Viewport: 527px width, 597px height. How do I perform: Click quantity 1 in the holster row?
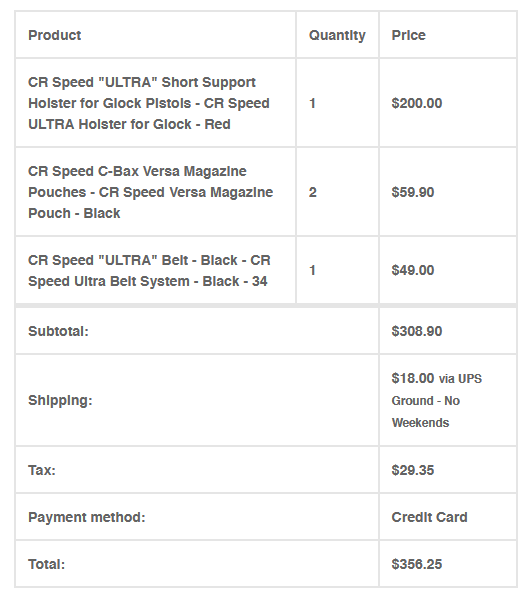tap(313, 103)
